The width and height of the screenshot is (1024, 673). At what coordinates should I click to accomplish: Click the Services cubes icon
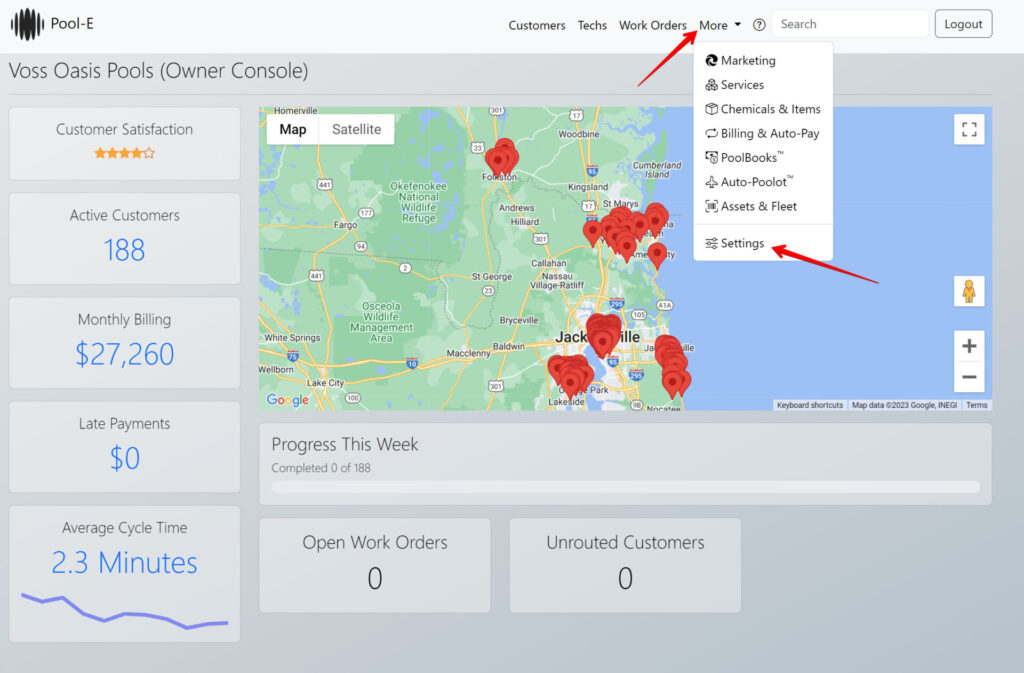point(711,85)
